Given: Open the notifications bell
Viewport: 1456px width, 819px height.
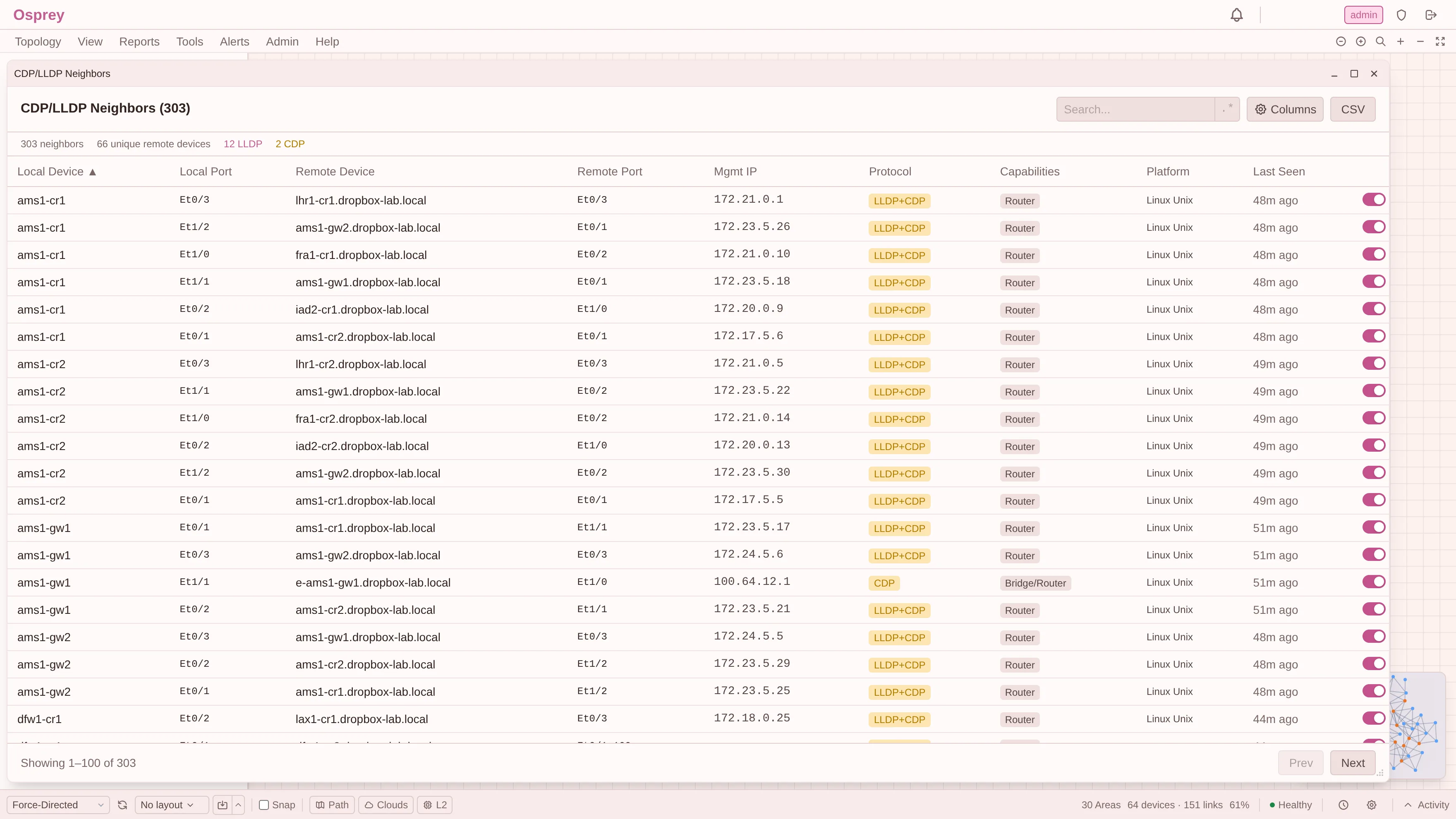Looking at the screenshot, I should (x=1237, y=15).
